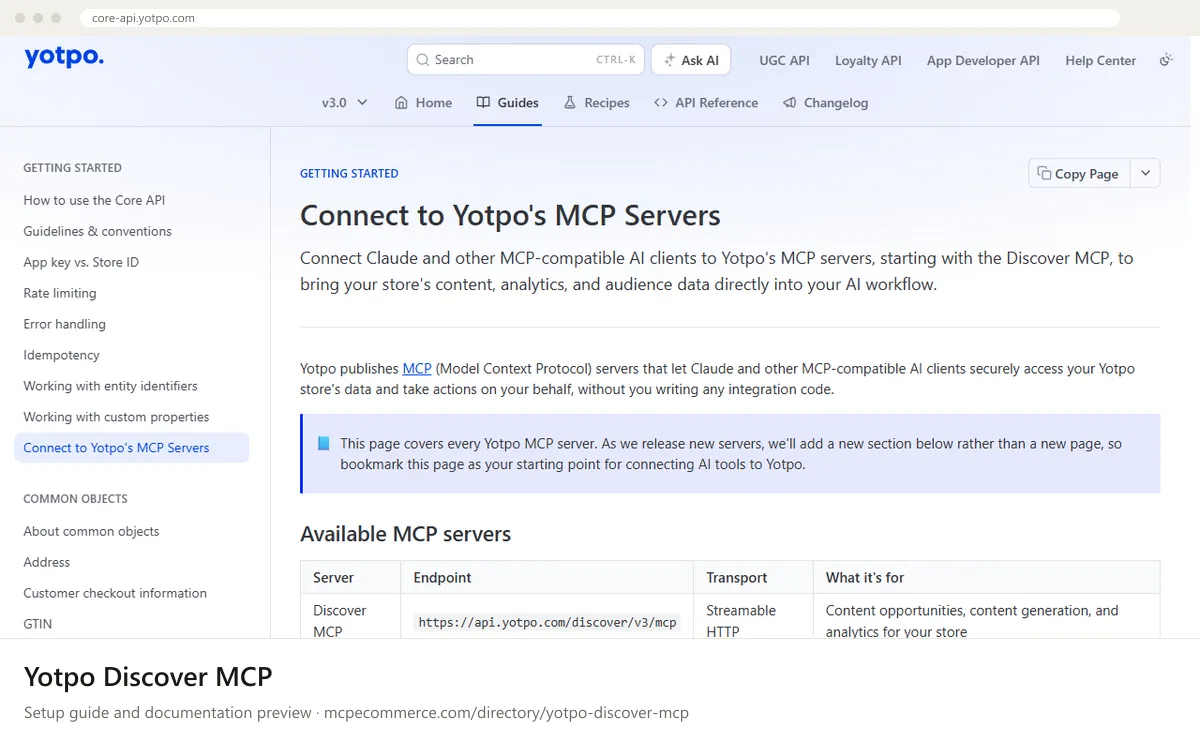The width and height of the screenshot is (1200, 750).
Task: Open the Changelog tab
Action: point(826,102)
